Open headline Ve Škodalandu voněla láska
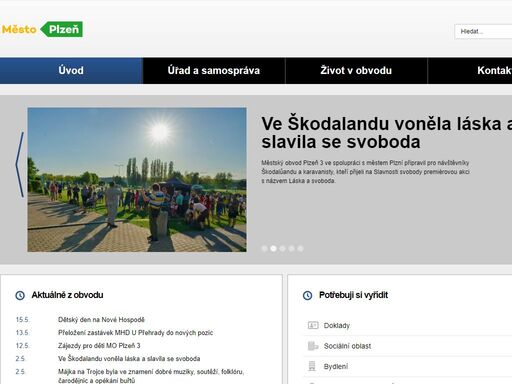512x384 pixels. pos(387,133)
